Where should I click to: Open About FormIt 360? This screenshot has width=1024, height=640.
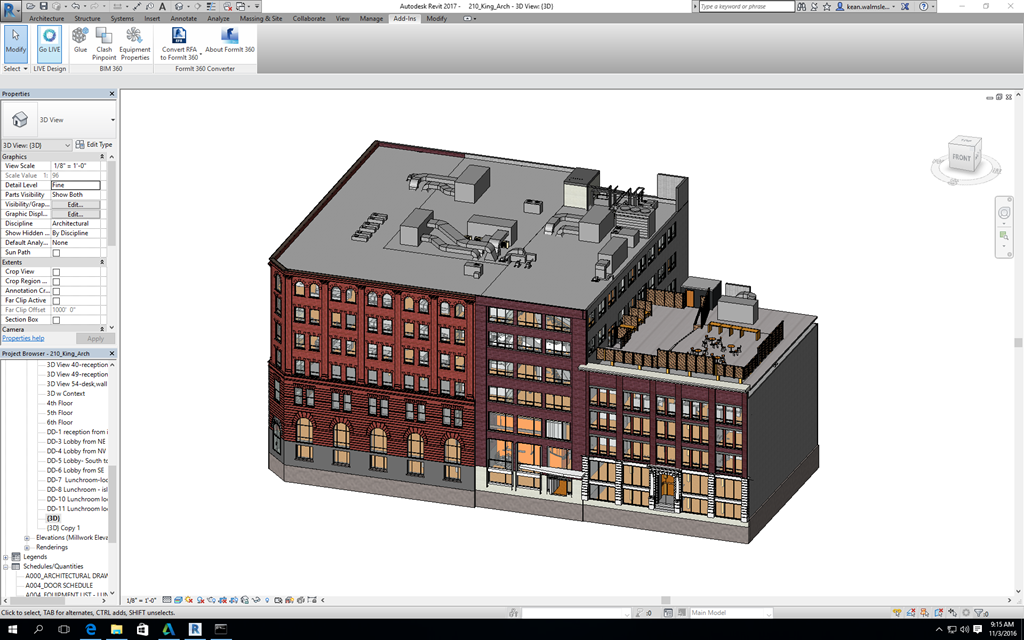point(229,41)
